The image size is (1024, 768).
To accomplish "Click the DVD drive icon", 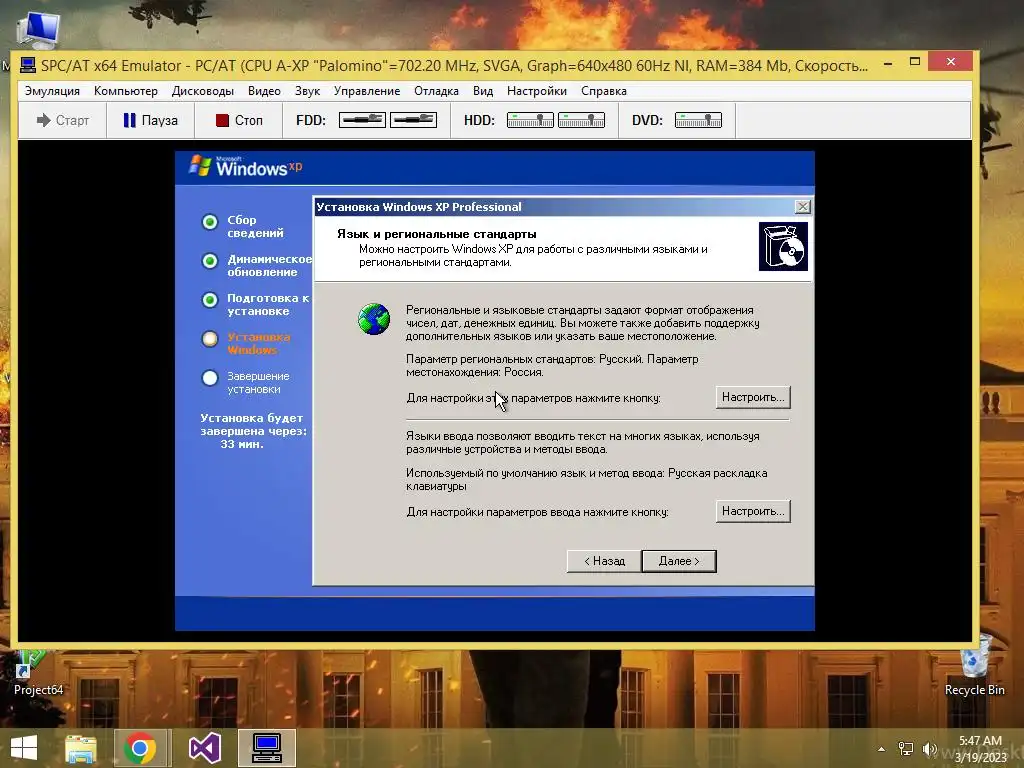I will (x=698, y=120).
